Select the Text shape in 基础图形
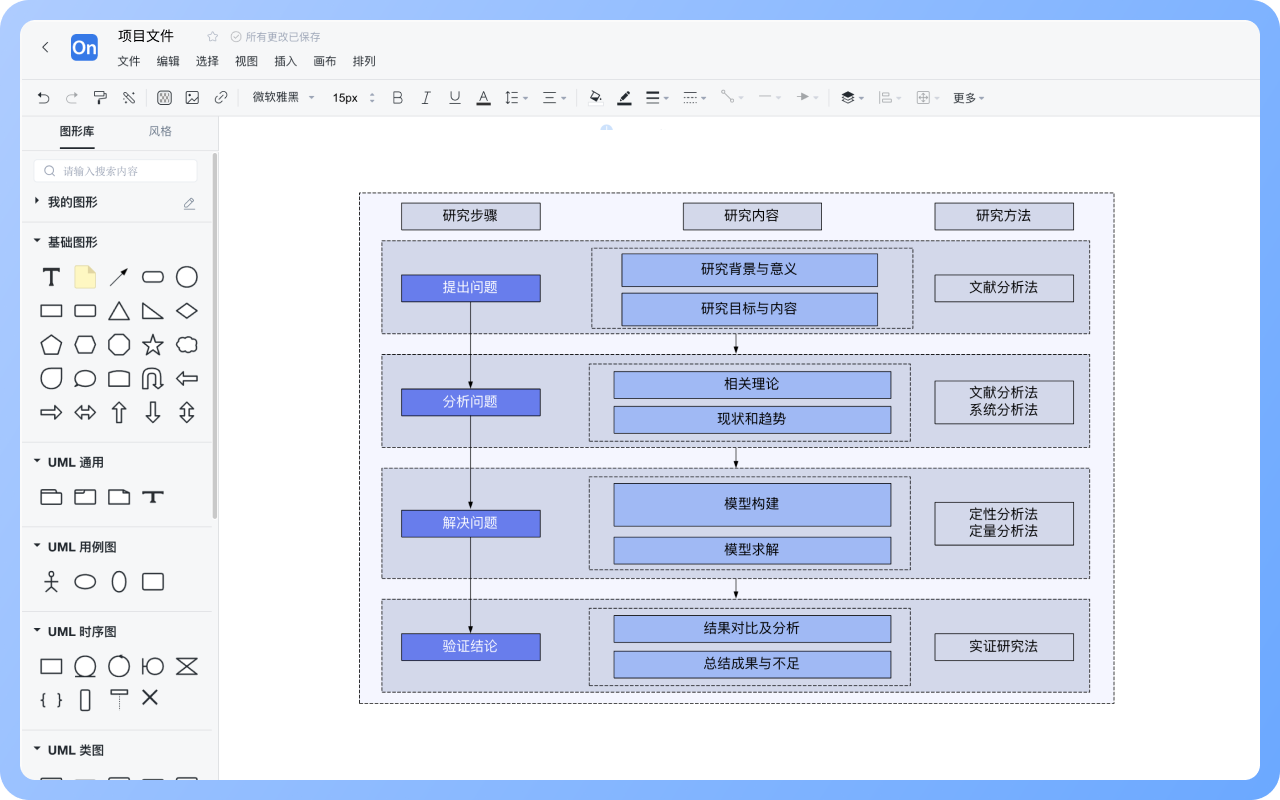The width and height of the screenshot is (1280, 800). [50, 277]
